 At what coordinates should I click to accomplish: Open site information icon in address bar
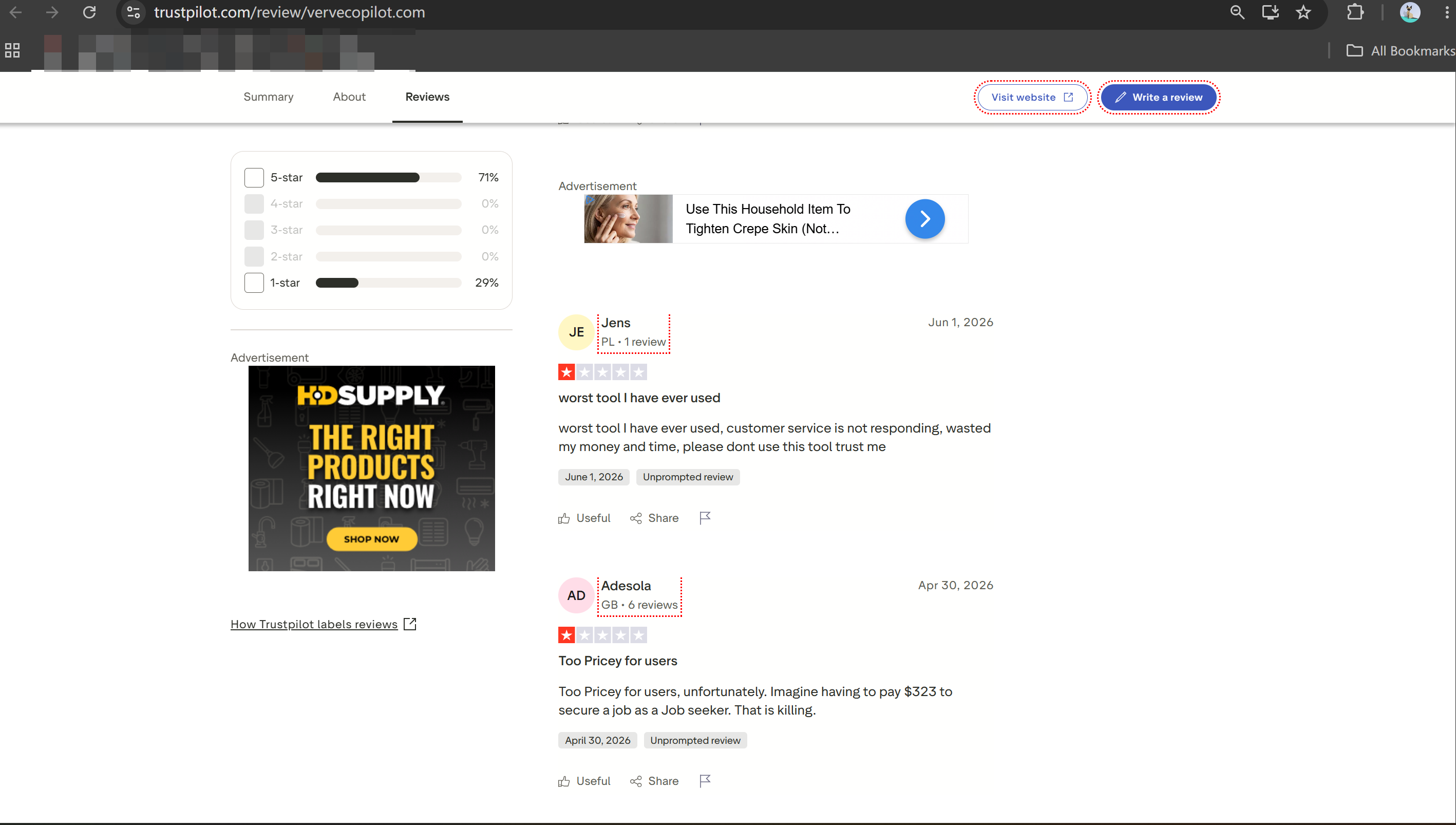(134, 12)
